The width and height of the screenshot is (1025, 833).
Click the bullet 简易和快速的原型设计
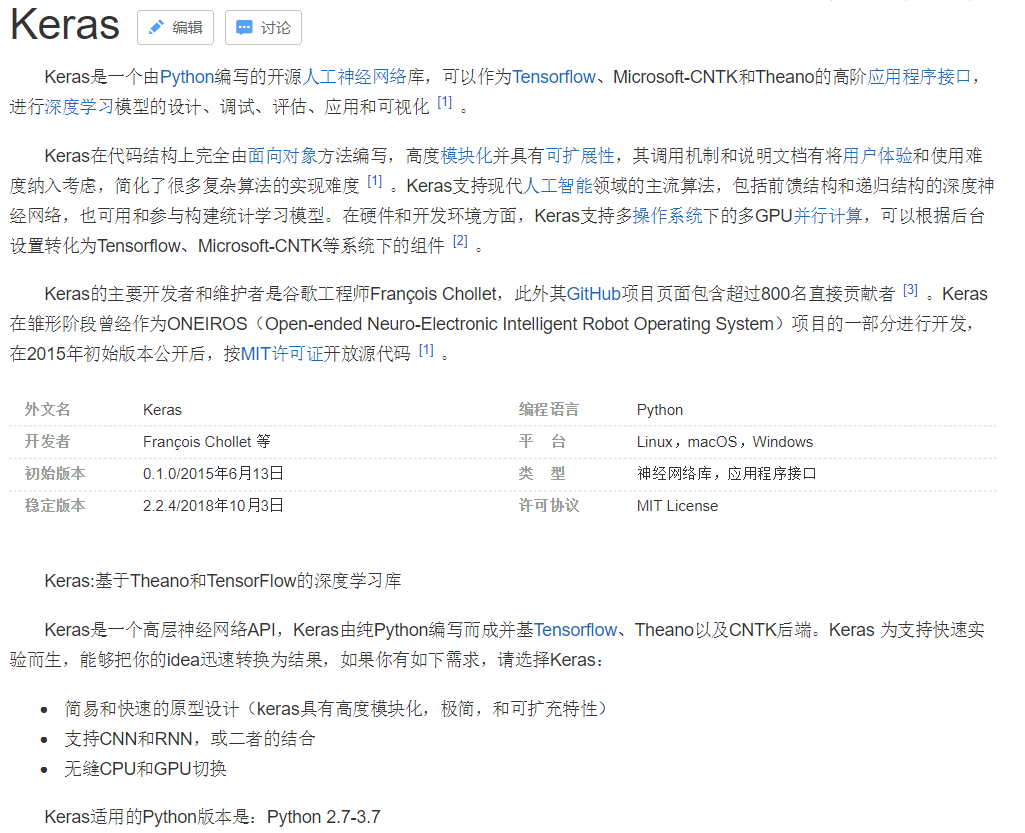pos(335,709)
